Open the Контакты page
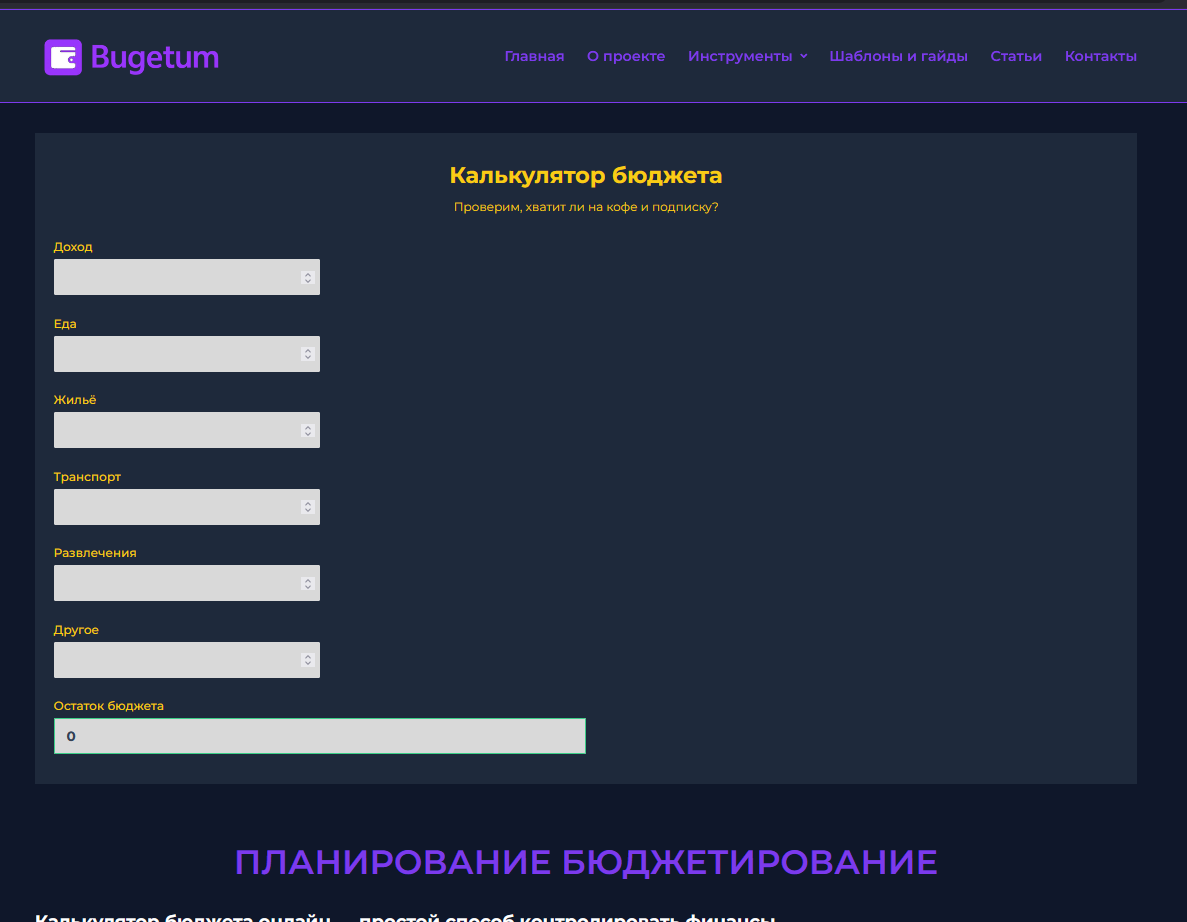Viewport: 1187px width, 922px height. [x=1100, y=56]
